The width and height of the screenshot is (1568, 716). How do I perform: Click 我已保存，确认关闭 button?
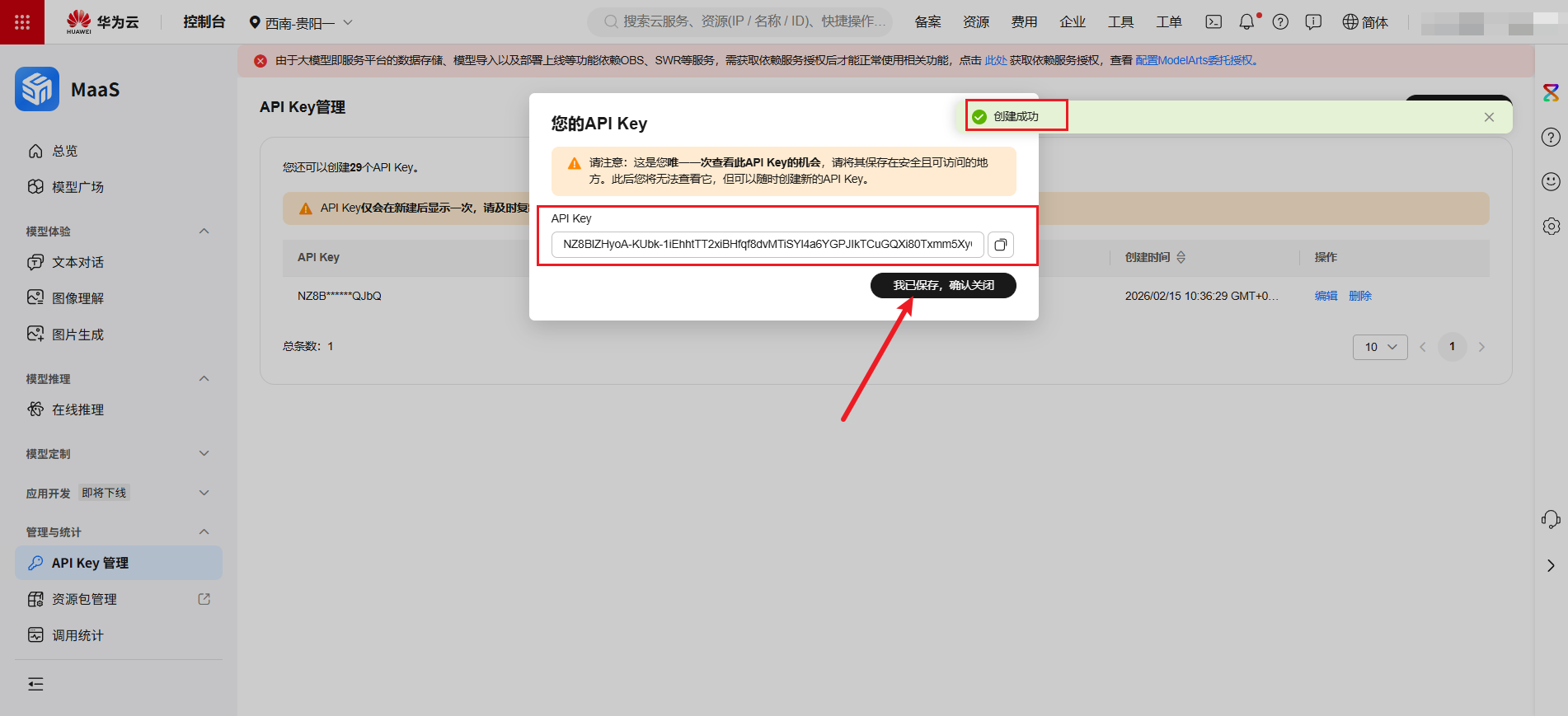pos(943,285)
